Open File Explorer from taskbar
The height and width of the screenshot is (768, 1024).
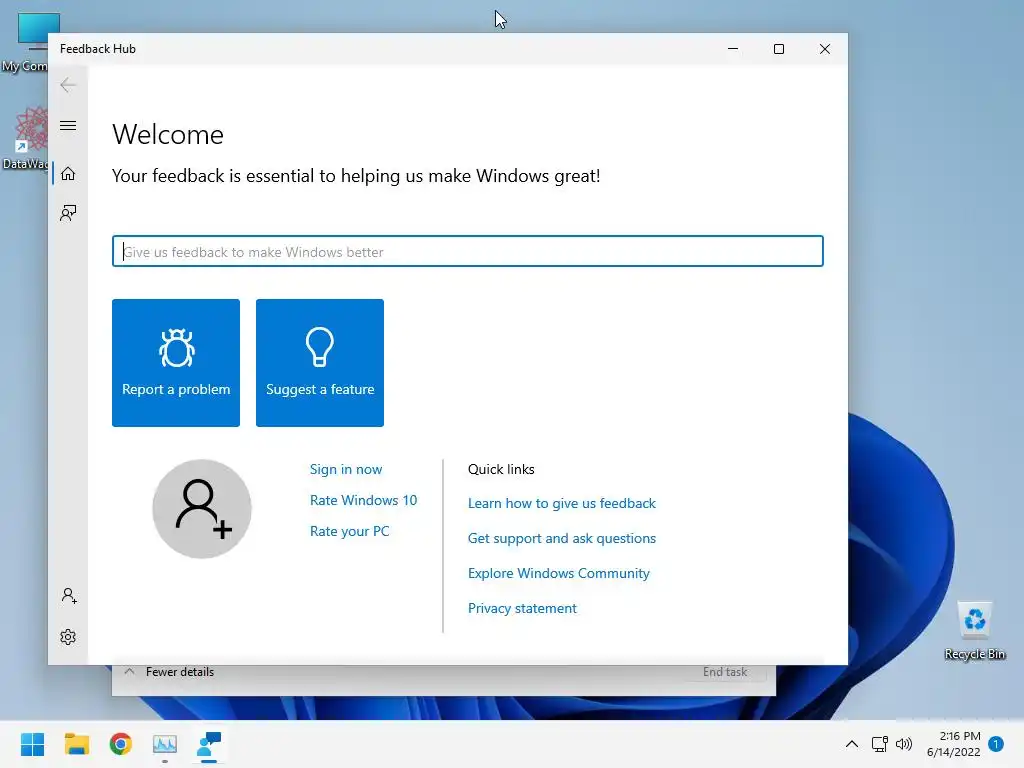tap(76, 744)
